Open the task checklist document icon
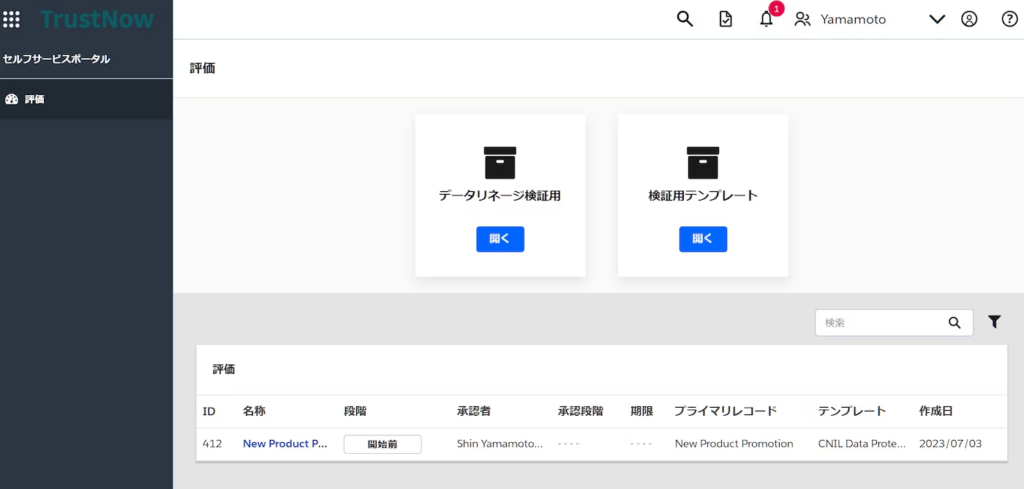This screenshot has height=489, width=1024. point(726,19)
